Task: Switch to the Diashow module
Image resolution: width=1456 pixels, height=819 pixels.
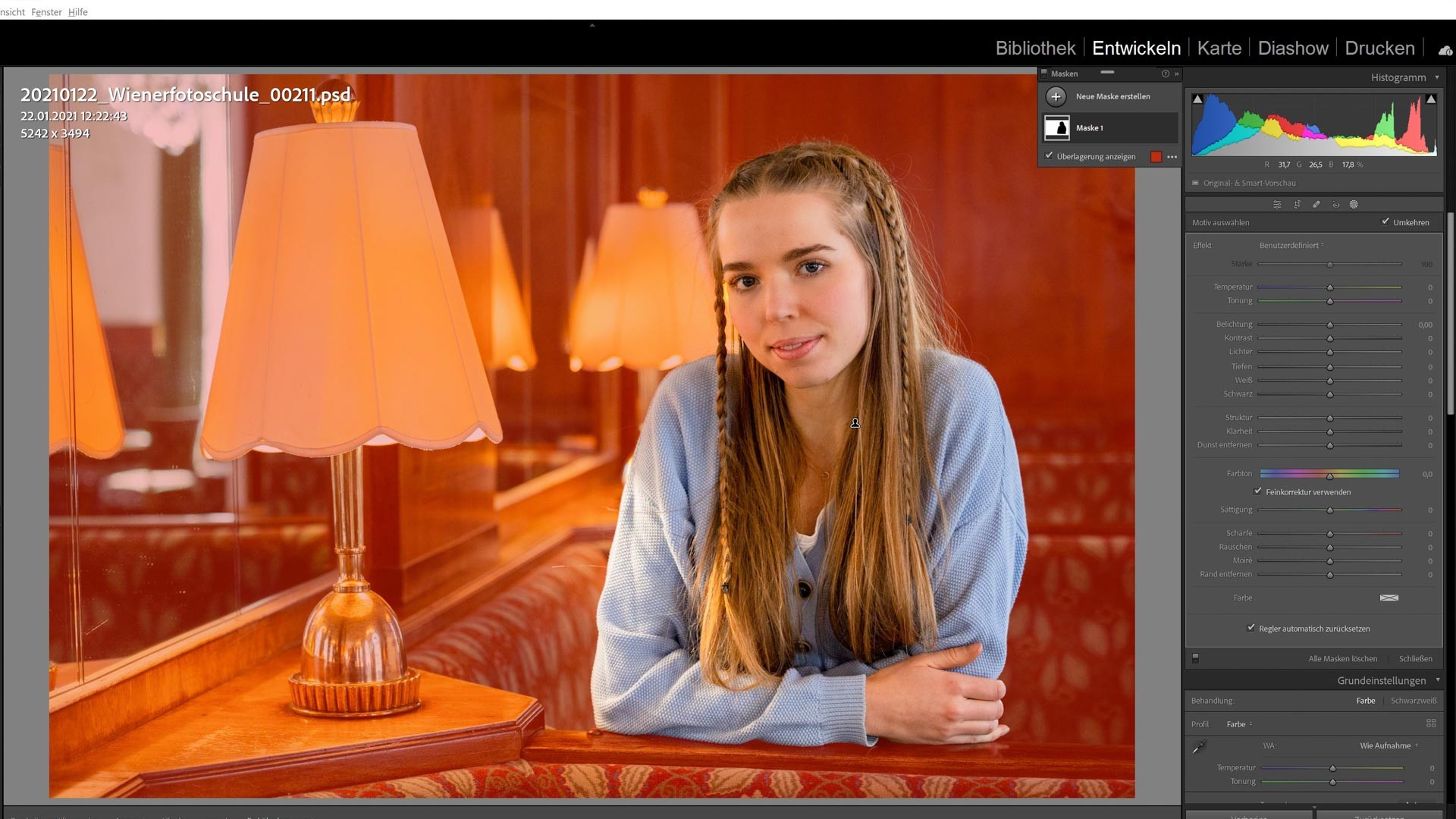Action: (1293, 48)
